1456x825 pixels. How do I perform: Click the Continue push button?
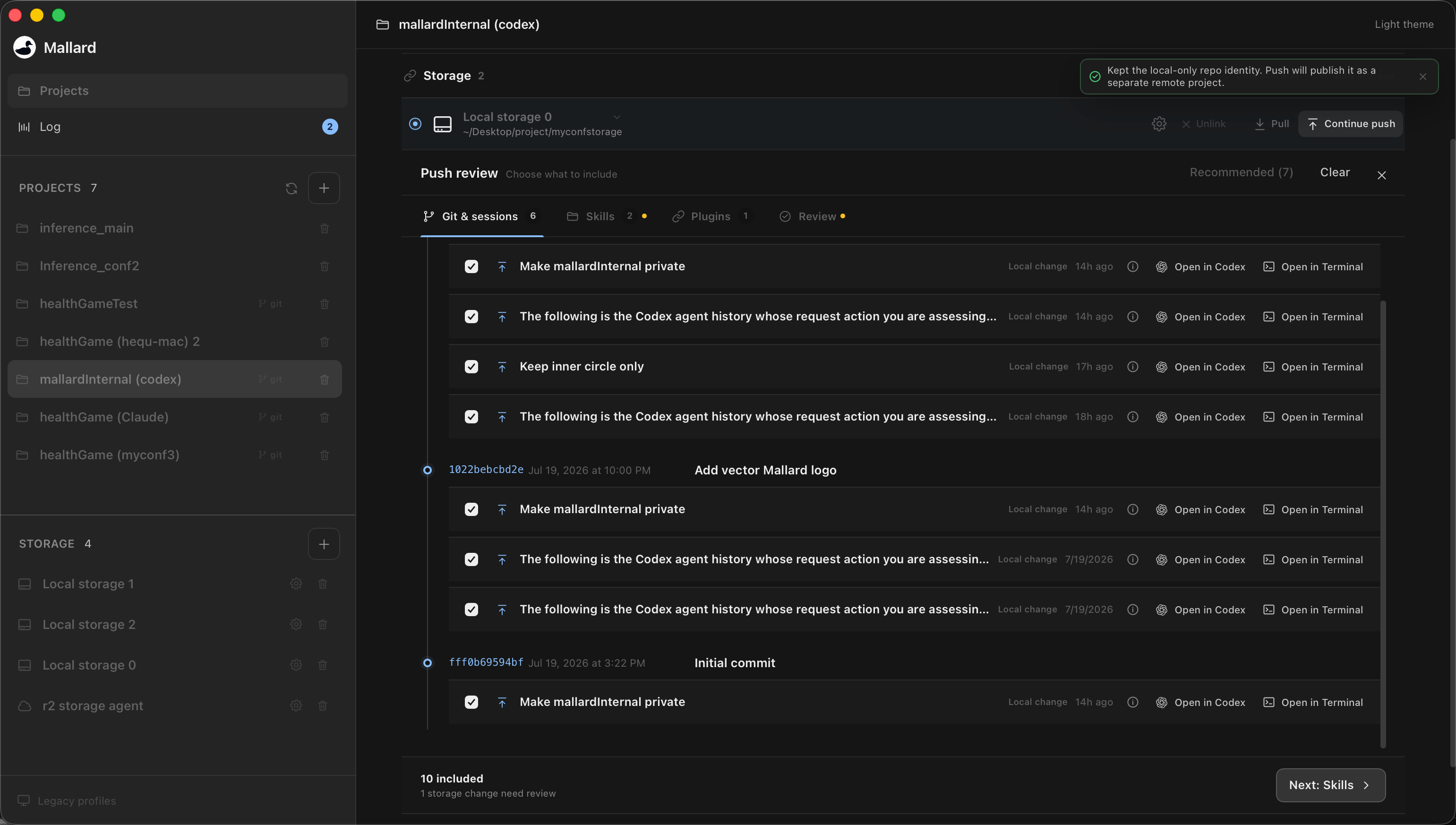(1351, 123)
